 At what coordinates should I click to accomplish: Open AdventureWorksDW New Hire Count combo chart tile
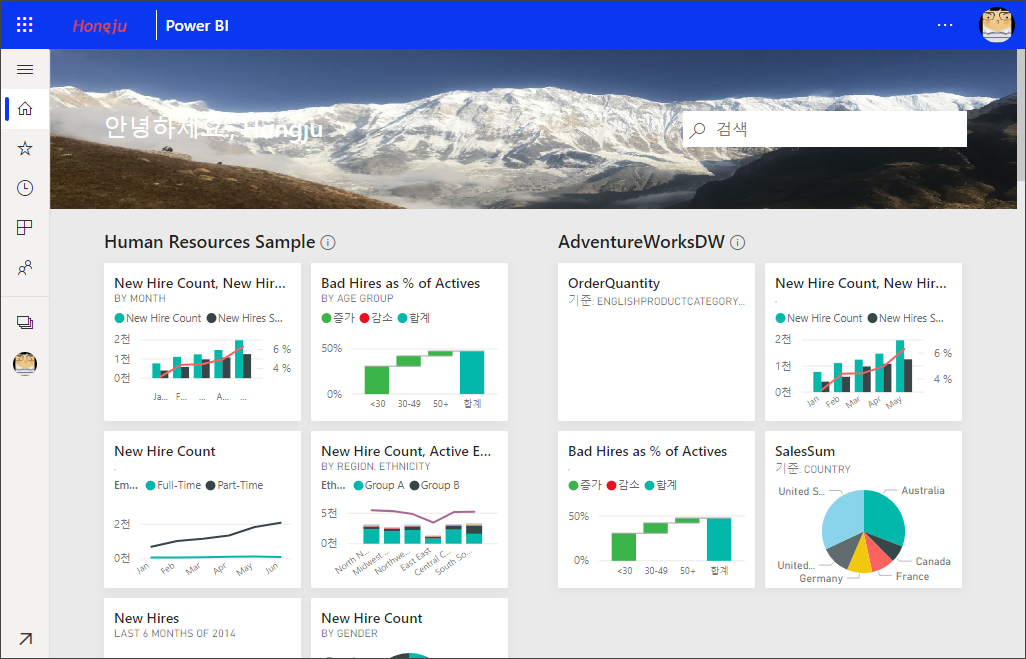click(x=863, y=342)
